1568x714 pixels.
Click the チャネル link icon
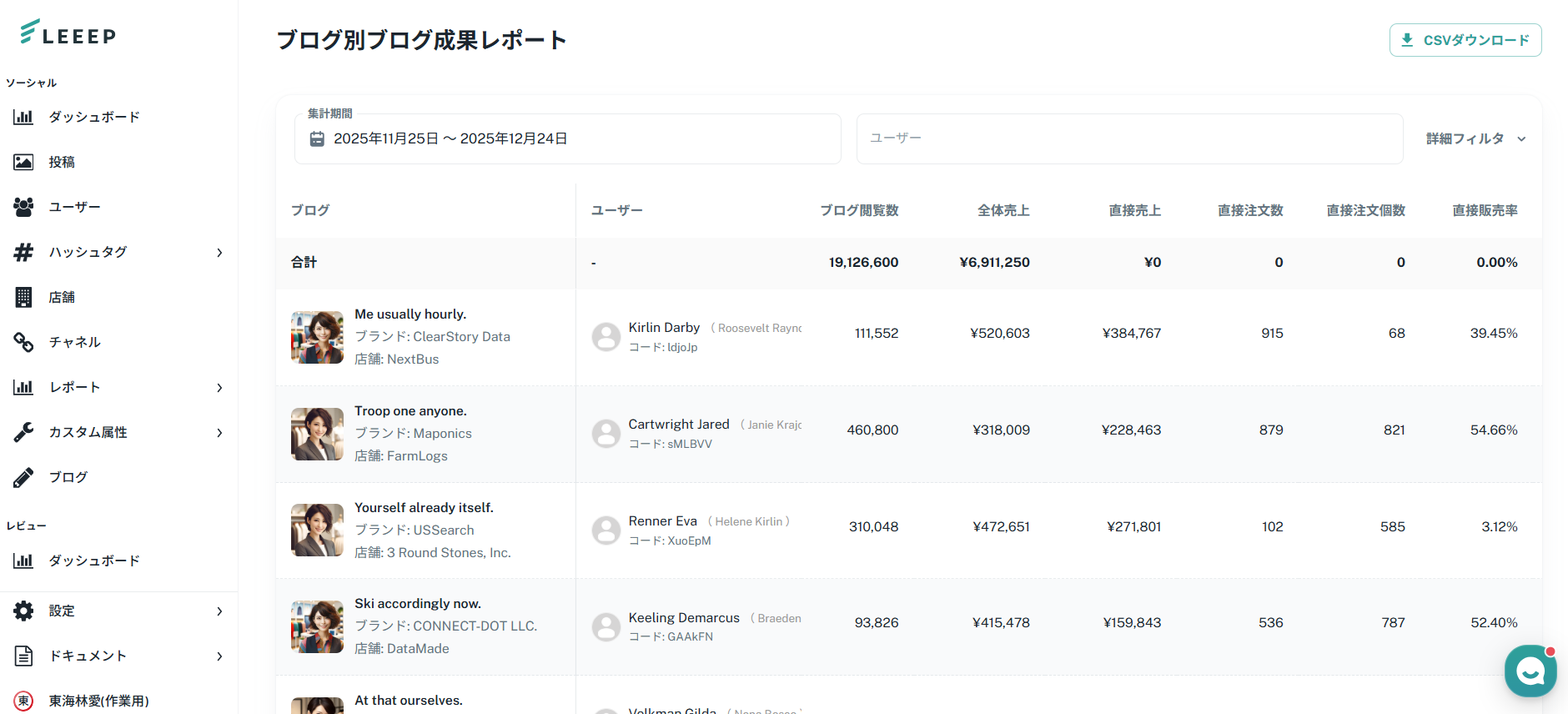[x=23, y=342]
